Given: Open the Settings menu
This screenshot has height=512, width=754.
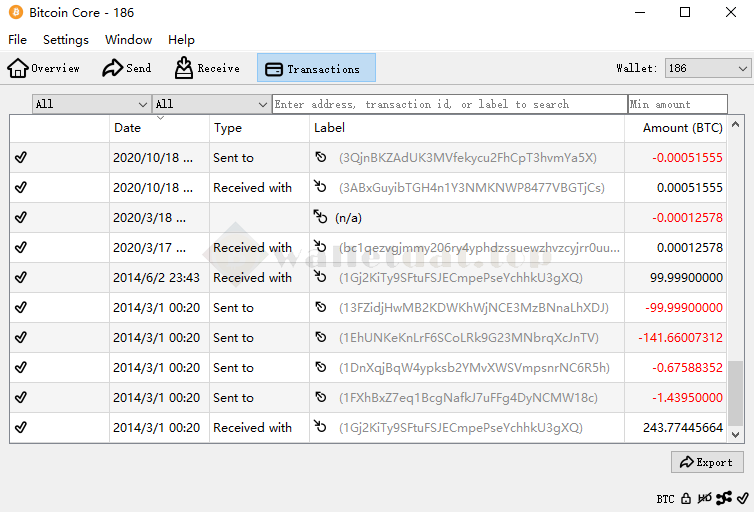Looking at the screenshot, I should 66,40.
